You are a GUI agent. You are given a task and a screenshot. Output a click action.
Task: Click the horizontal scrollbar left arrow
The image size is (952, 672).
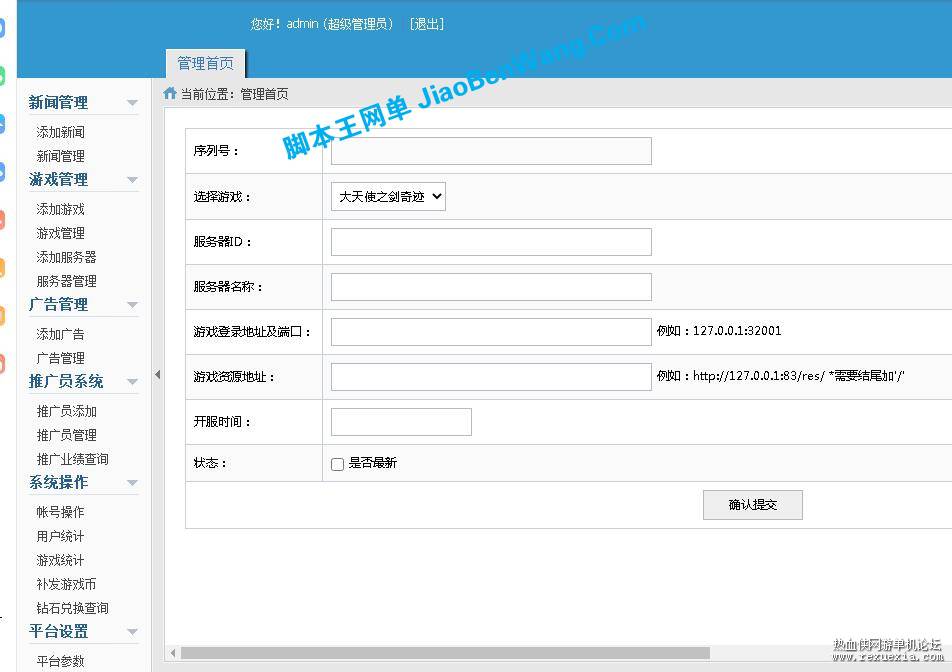(x=173, y=653)
